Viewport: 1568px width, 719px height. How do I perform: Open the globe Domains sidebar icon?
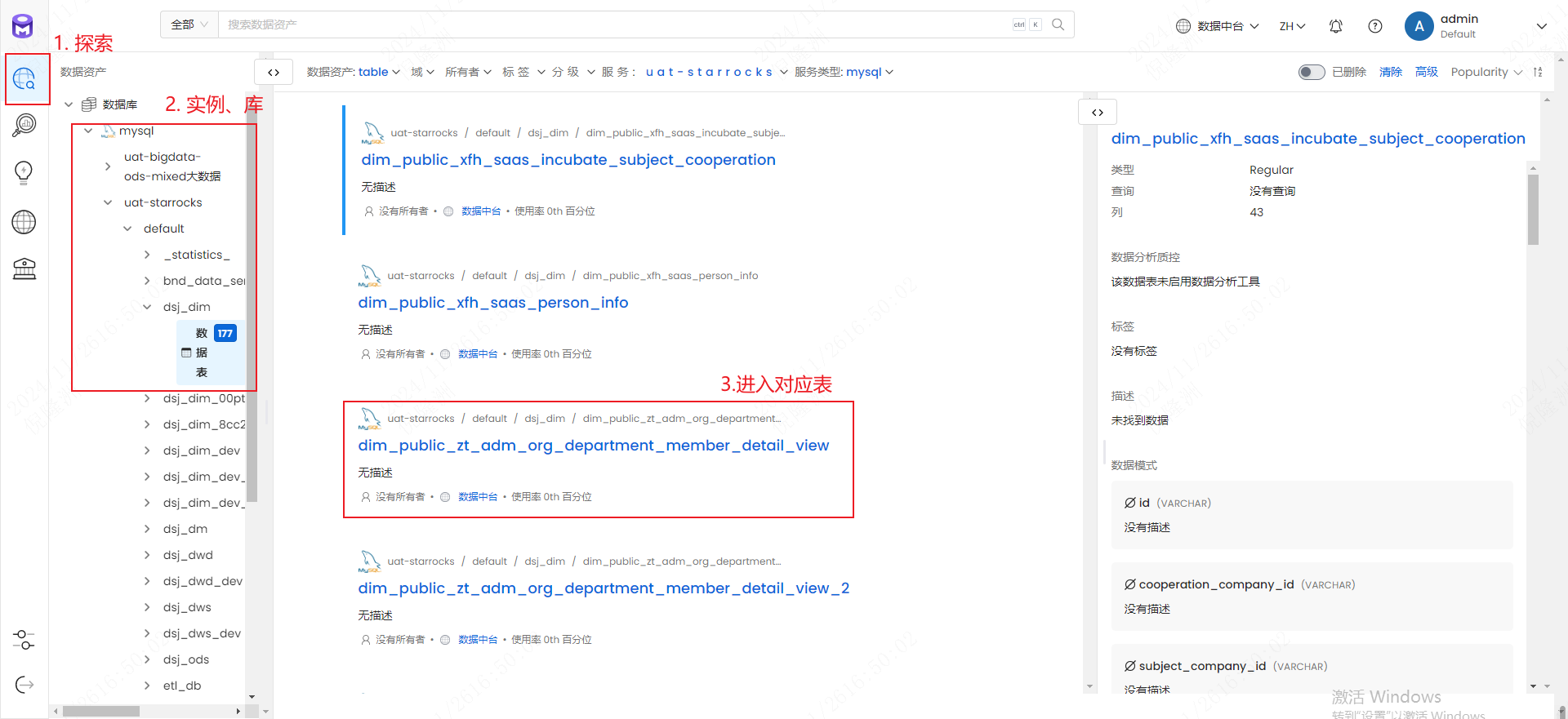click(24, 222)
